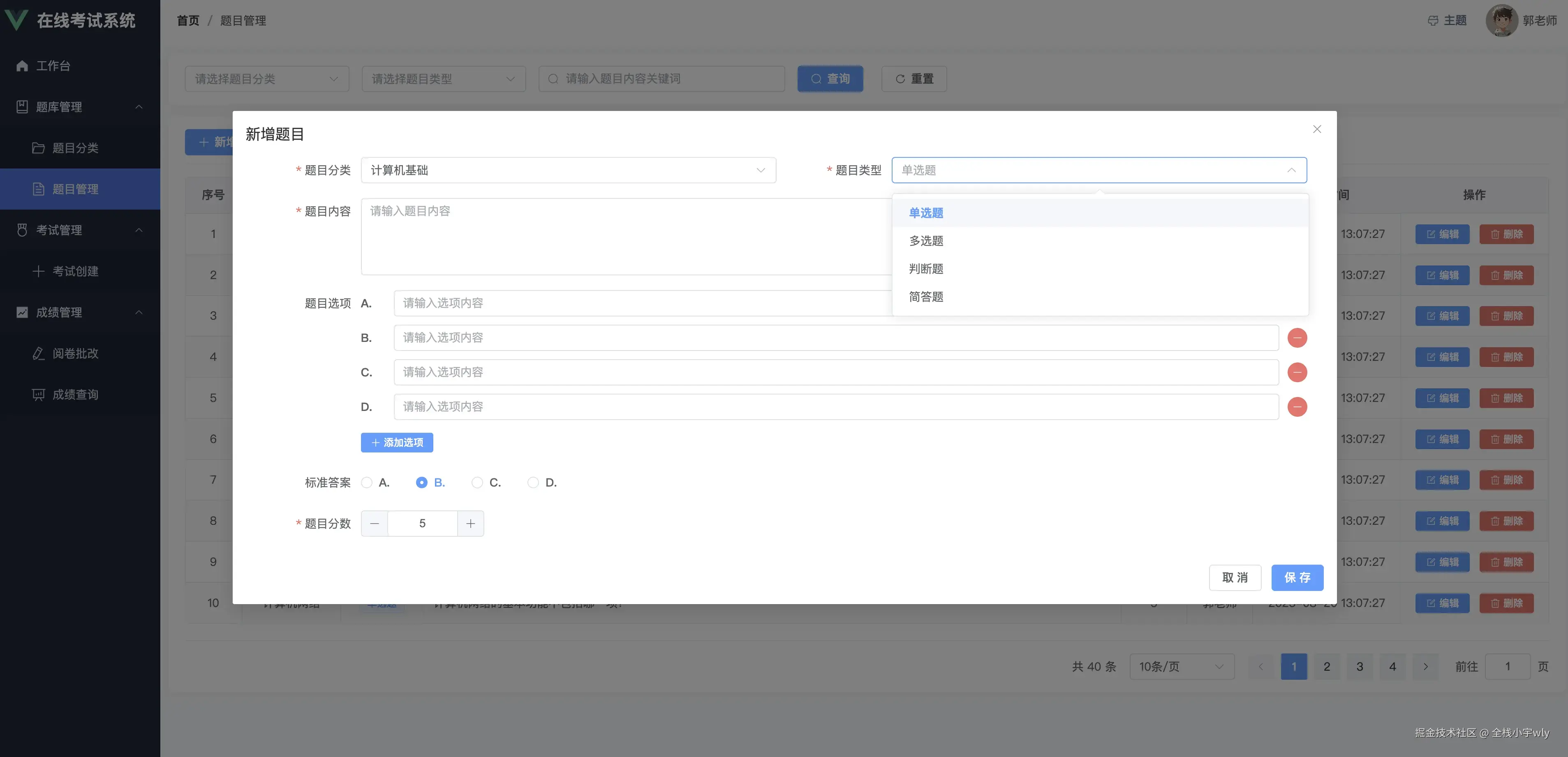
Task: Remove option D with the red minus icon
Action: 1297,406
